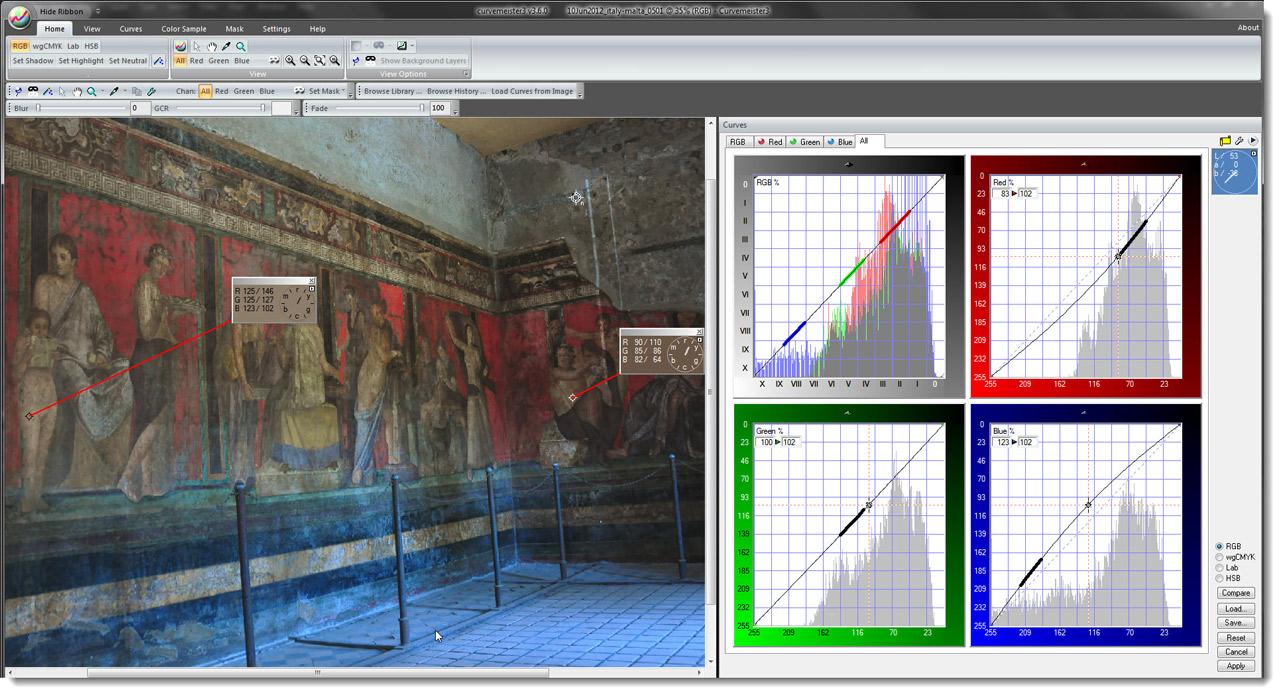1280x694 pixels.
Task: Toggle RGB color mode in the ribbon
Action: [x=20, y=46]
